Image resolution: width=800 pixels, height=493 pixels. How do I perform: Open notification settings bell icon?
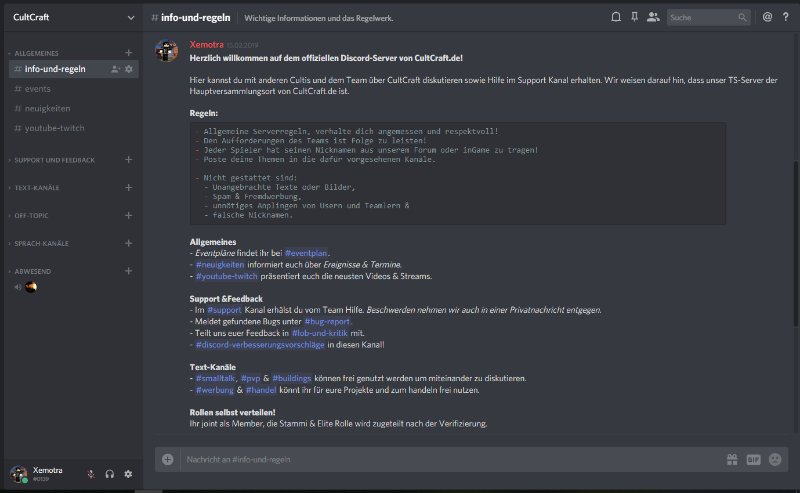point(615,17)
